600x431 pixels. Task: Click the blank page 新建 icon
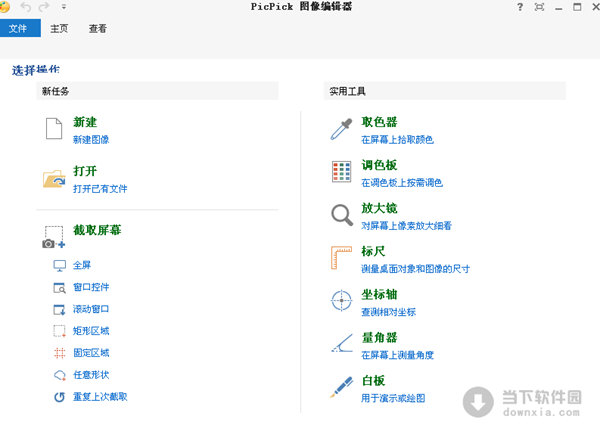coord(54,129)
